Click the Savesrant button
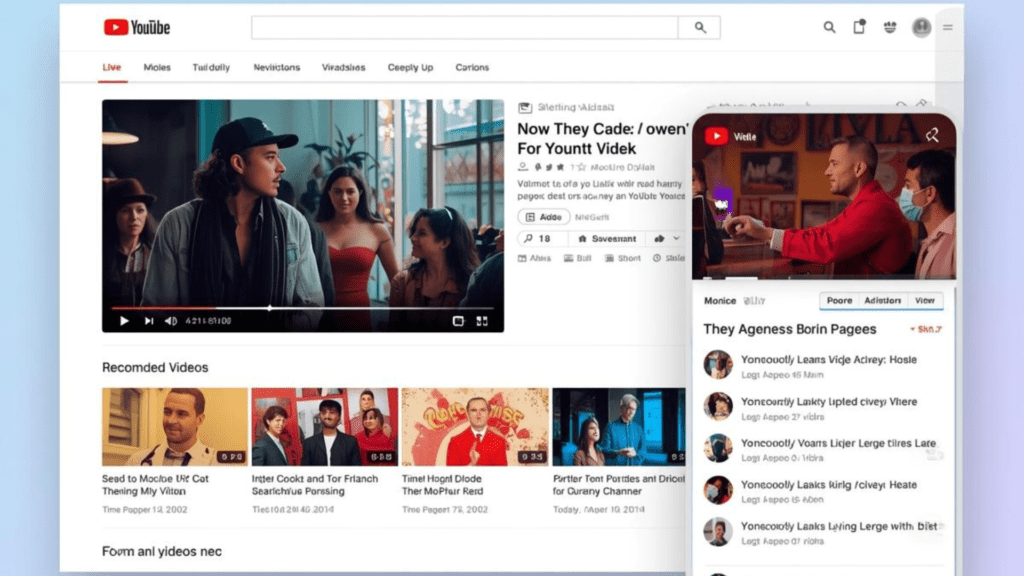 tap(605, 239)
